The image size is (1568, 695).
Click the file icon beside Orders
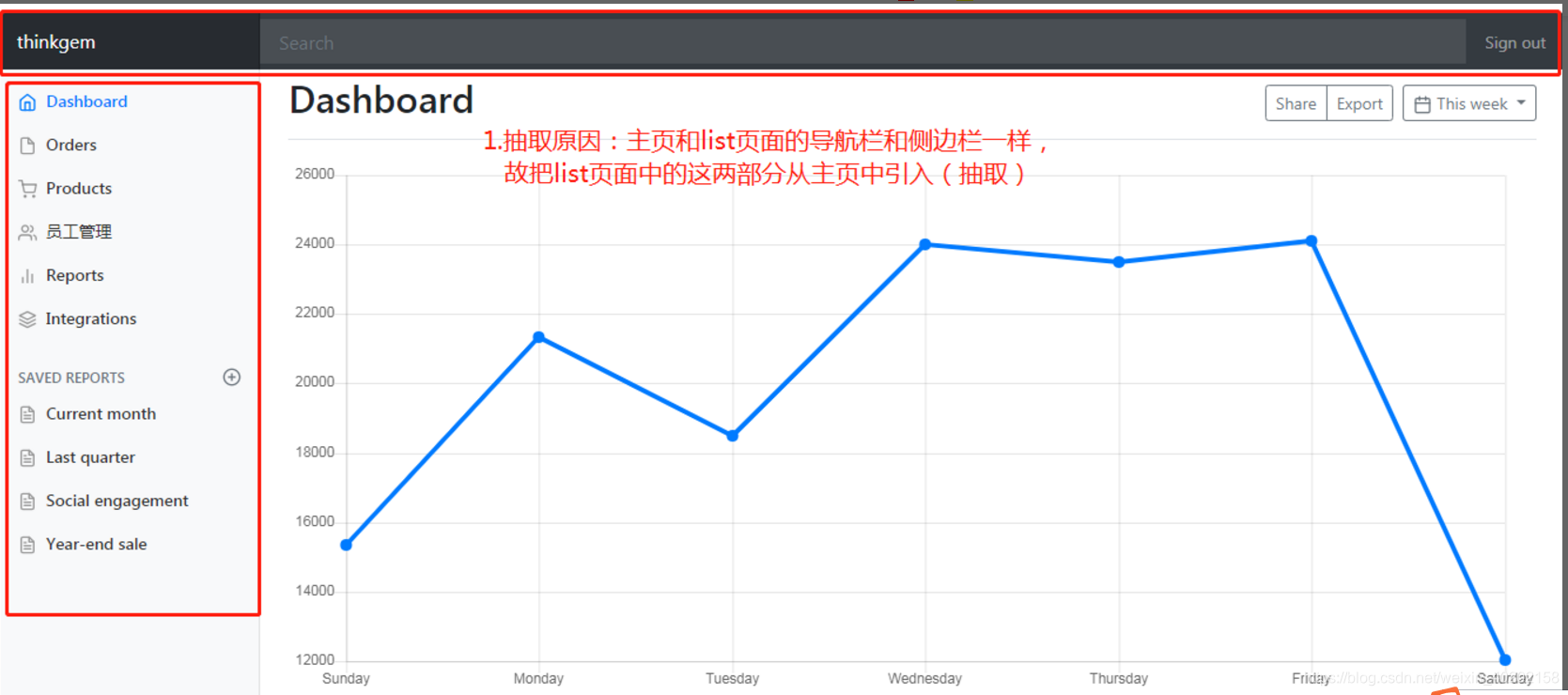point(27,146)
